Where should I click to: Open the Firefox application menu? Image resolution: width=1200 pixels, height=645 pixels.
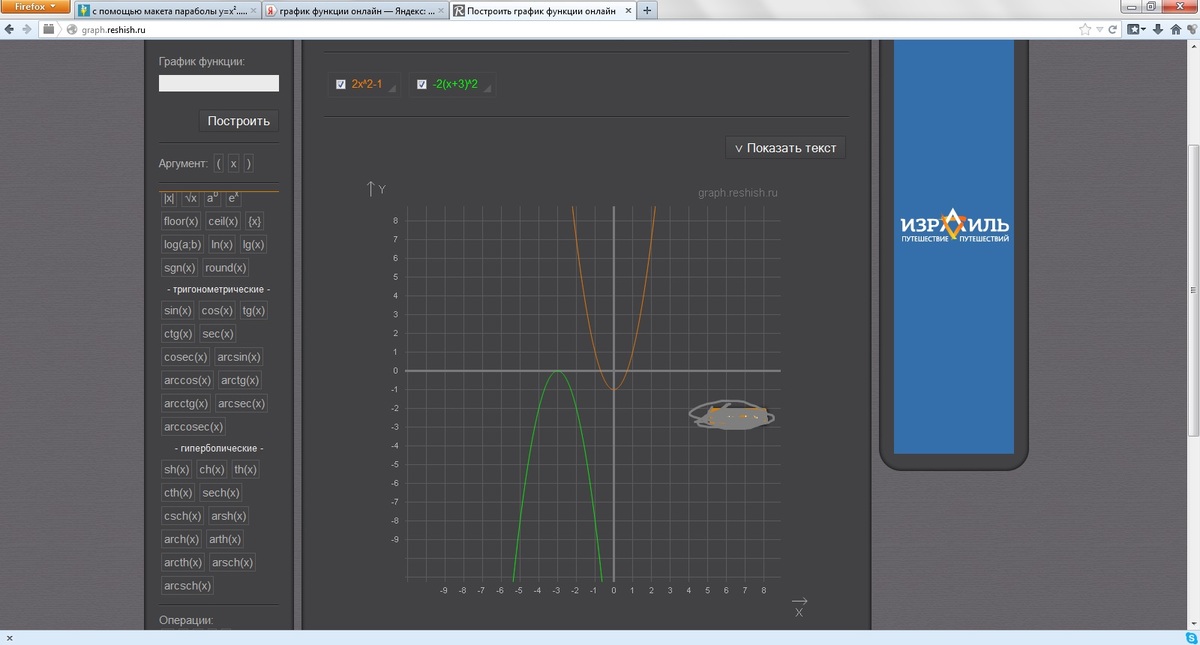(35, 7)
